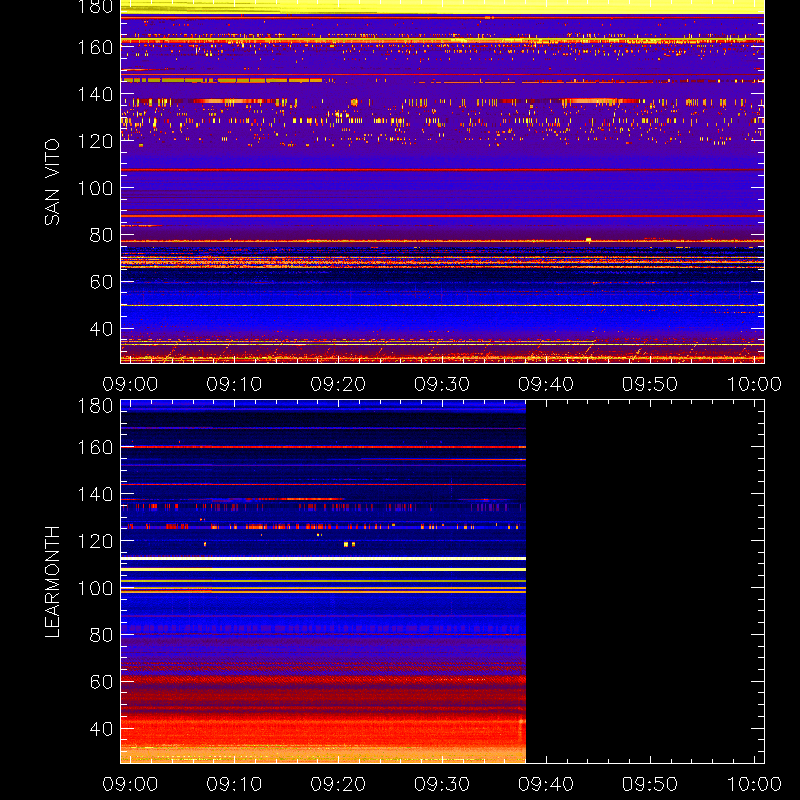Pick the 80 frequency label on Learmonth plot
The image size is (800, 800).
102,635
